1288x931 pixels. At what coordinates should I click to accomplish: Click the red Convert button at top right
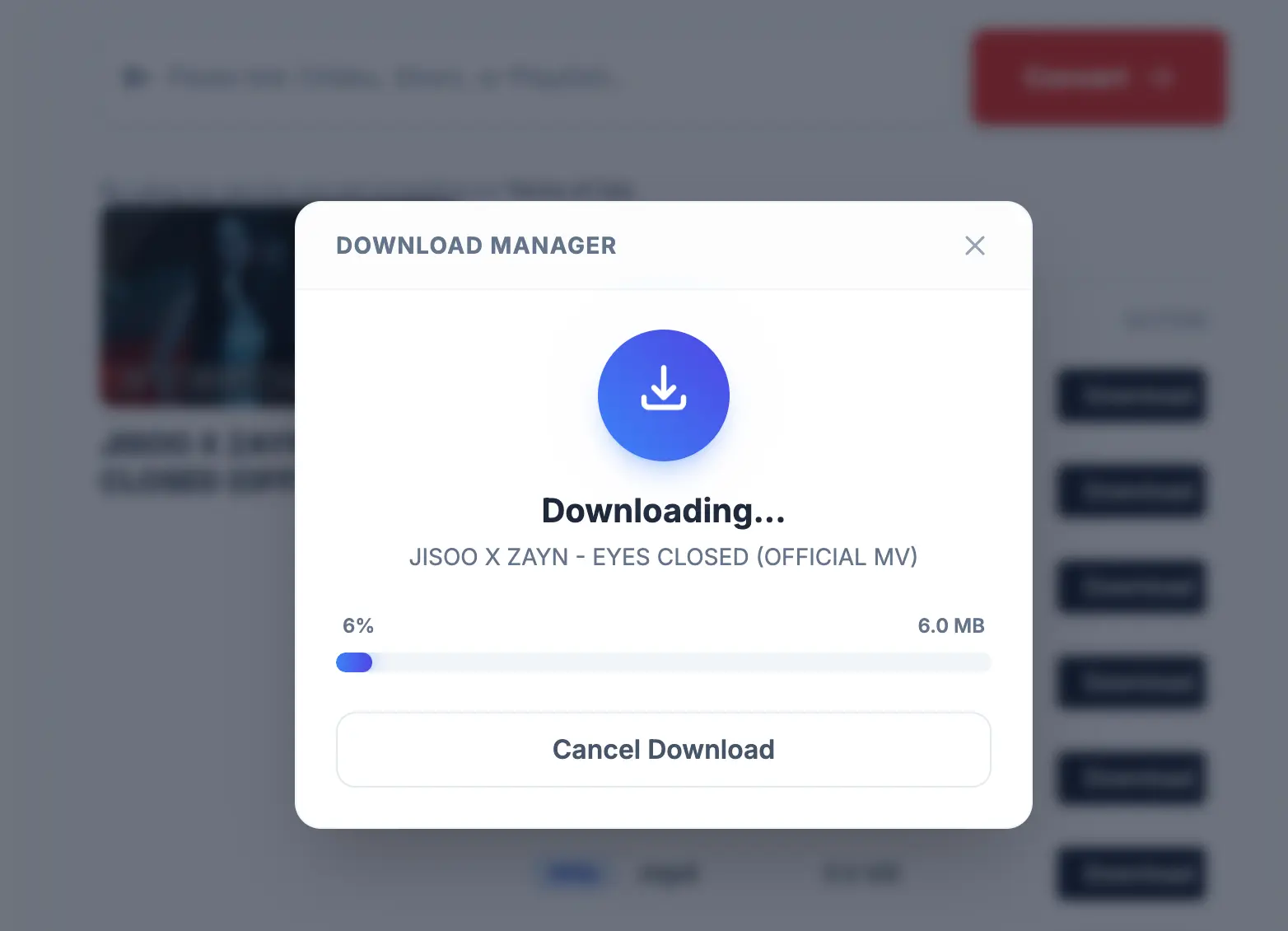coord(1097,77)
